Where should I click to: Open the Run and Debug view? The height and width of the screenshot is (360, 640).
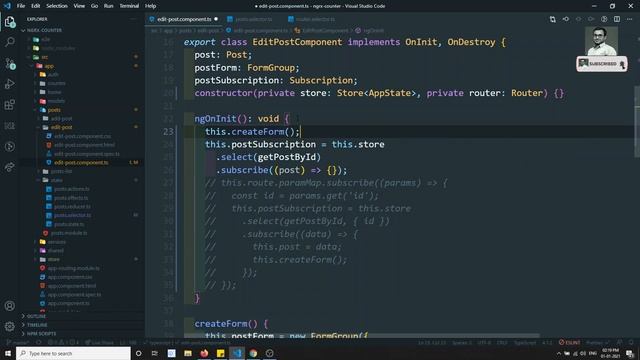[10, 84]
